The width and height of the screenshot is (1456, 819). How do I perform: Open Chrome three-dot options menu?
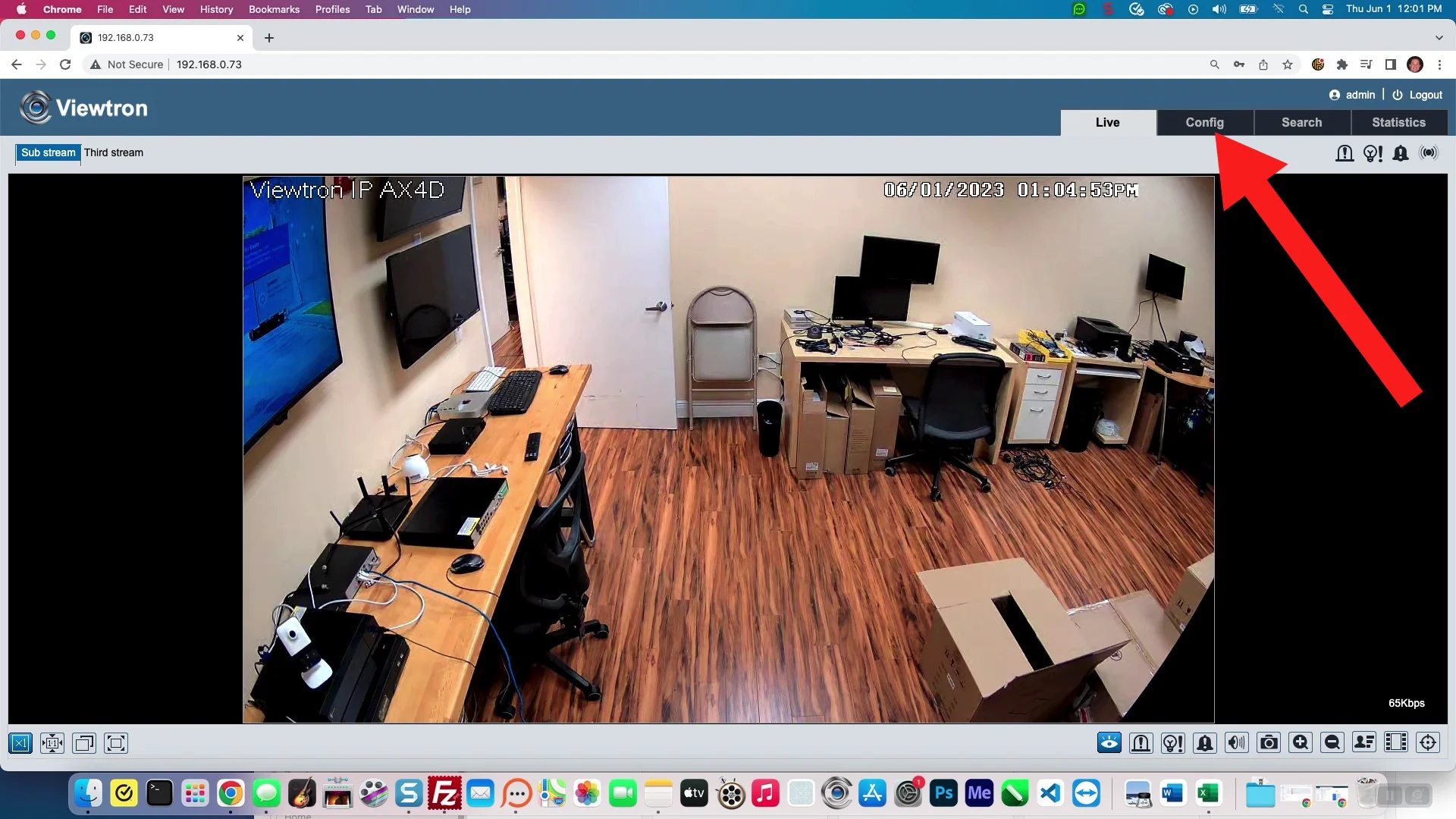tap(1439, 64)
